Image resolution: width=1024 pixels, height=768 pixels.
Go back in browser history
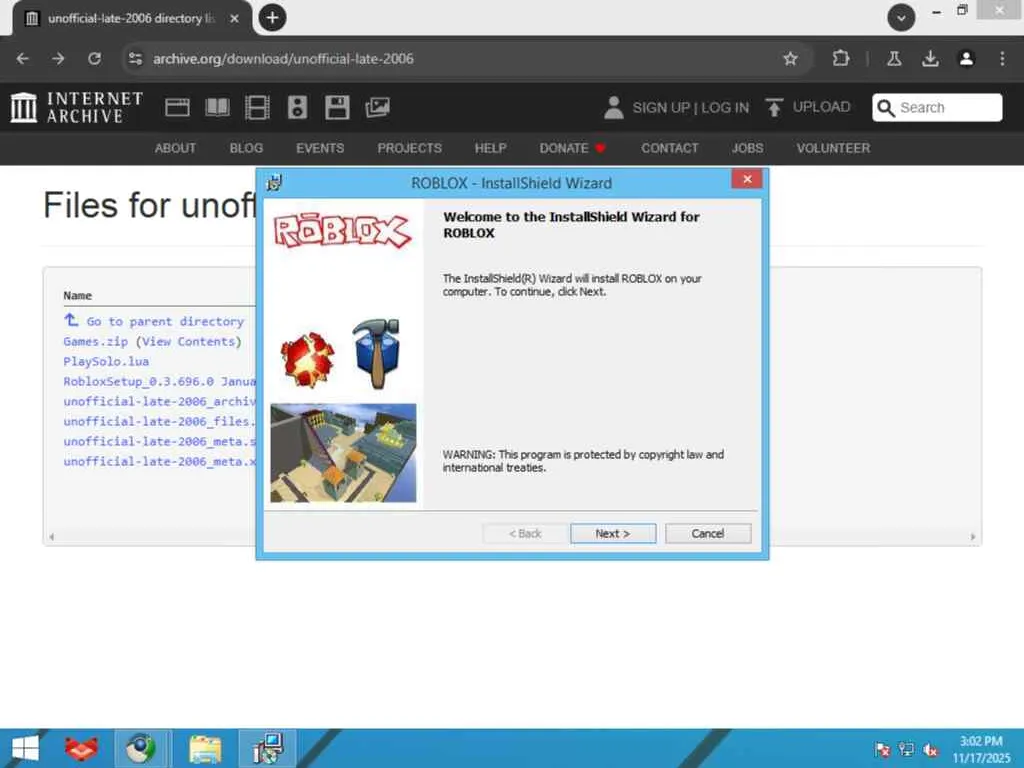[x=23, y=59]
